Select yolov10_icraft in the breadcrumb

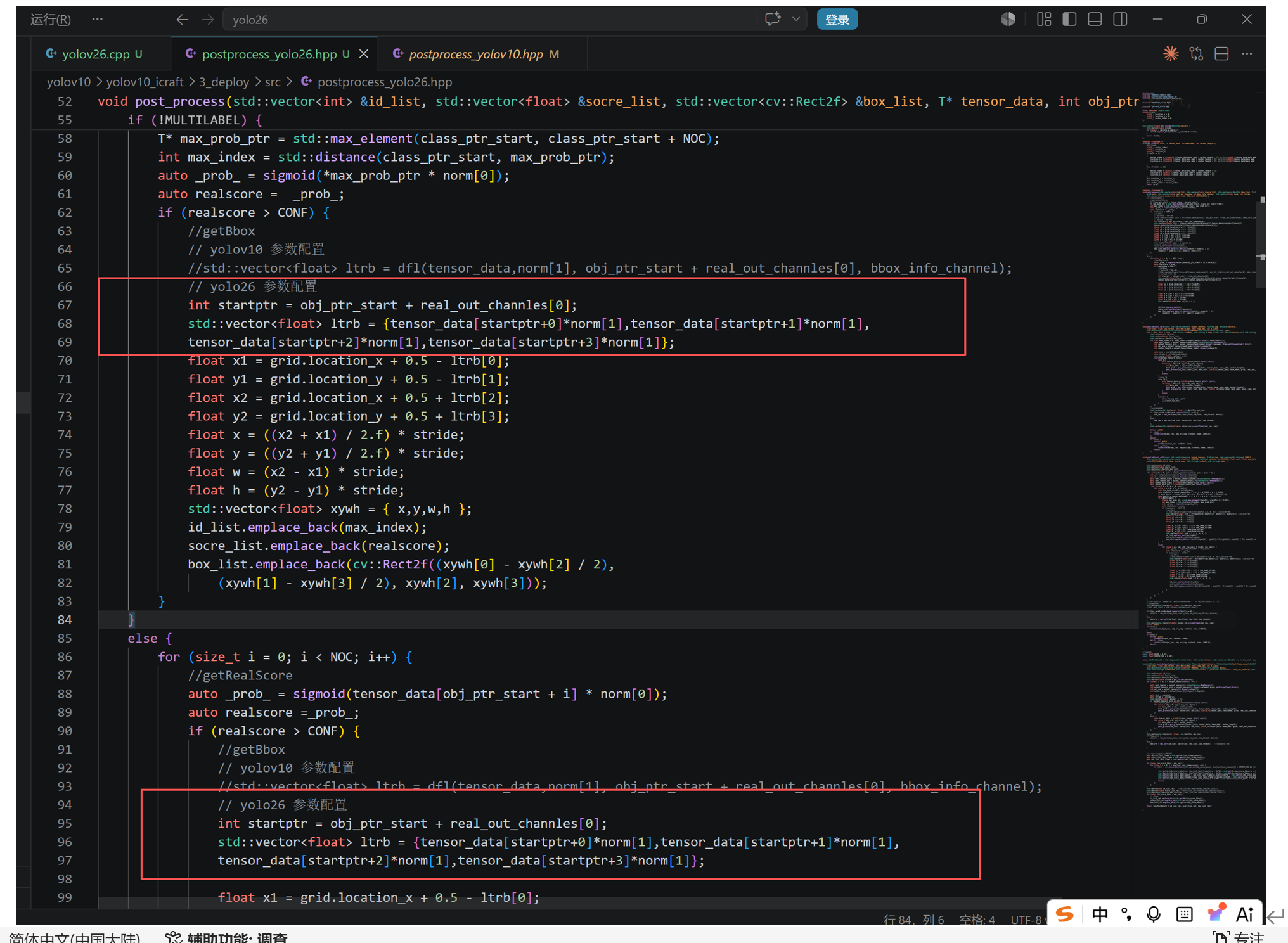[x=145, y=82]
